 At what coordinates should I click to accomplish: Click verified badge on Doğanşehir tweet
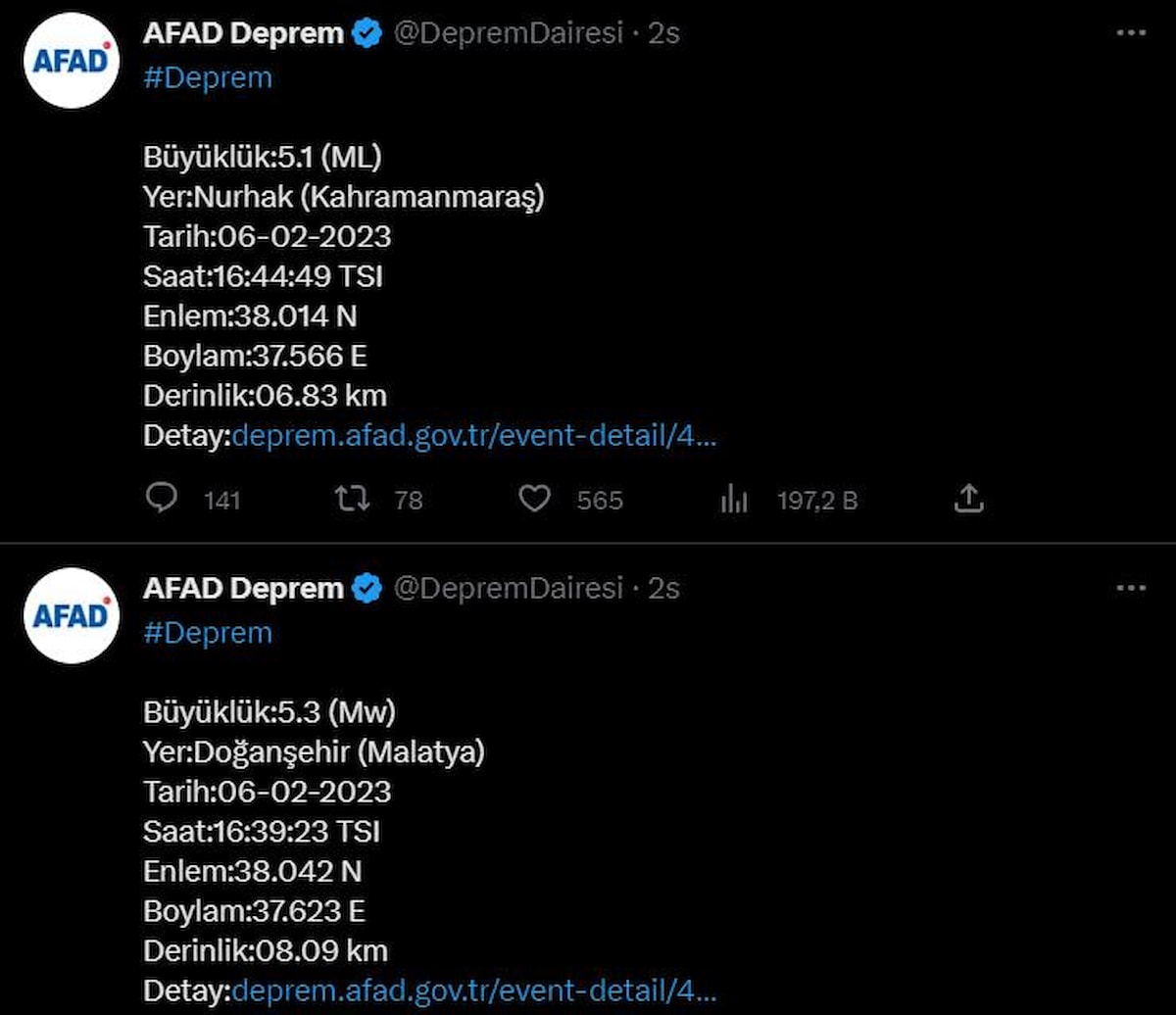[x=367, y=589]
